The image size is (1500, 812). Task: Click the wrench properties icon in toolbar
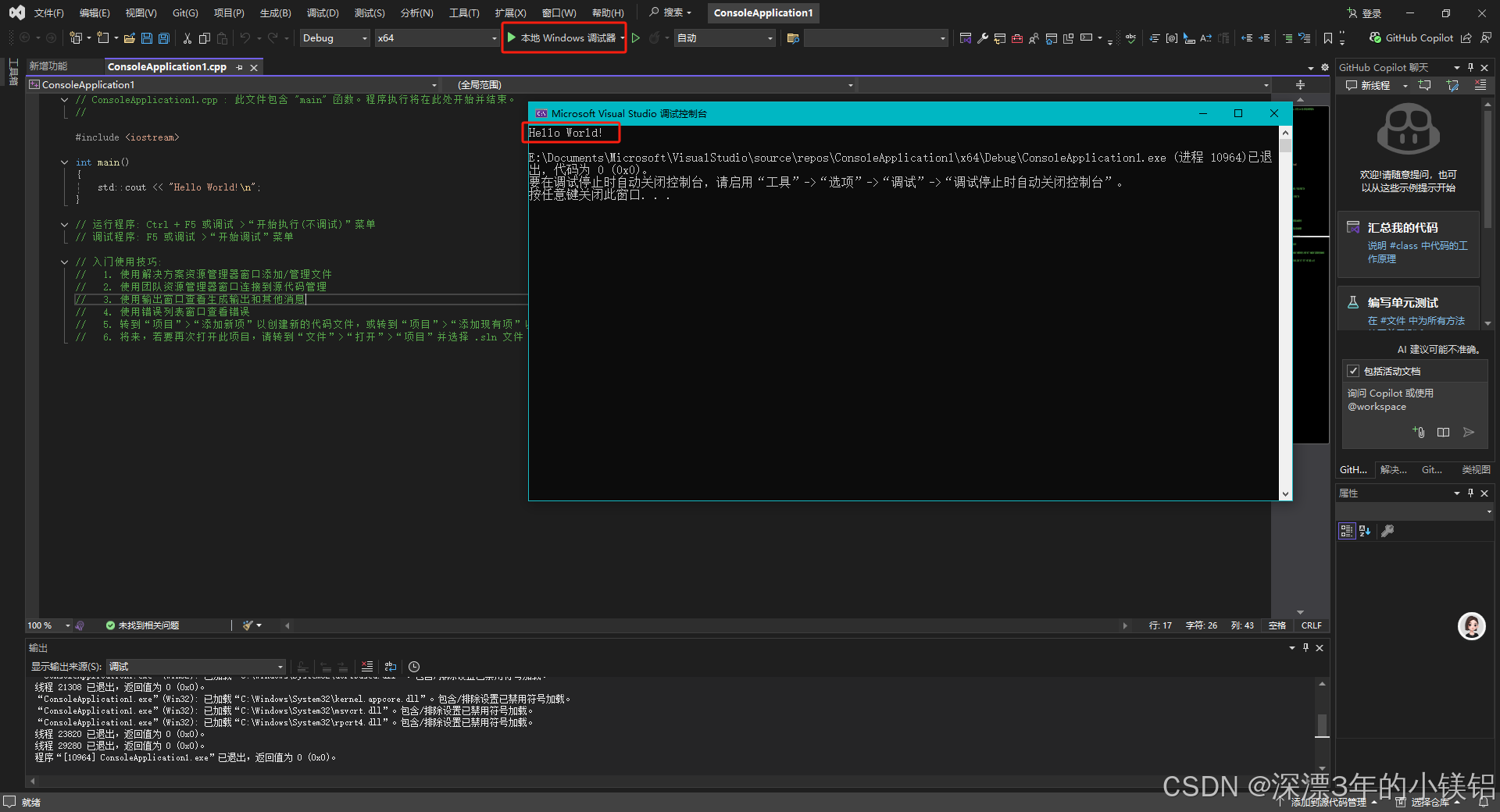point(983,37)
